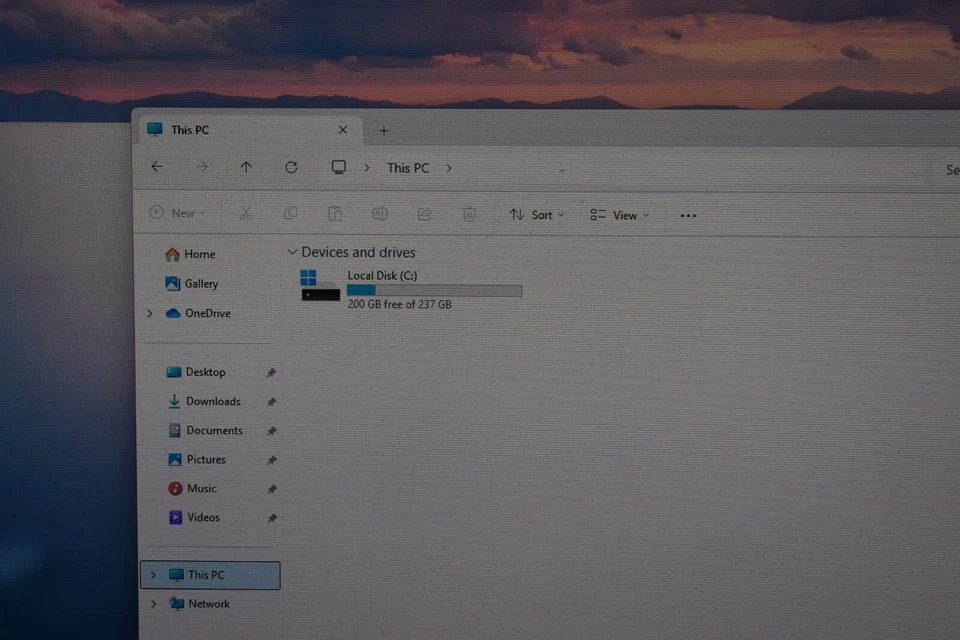The width and height of the screenshot is (960, 640).
Task: Open the Documents quick access folder
Action: 205,431
